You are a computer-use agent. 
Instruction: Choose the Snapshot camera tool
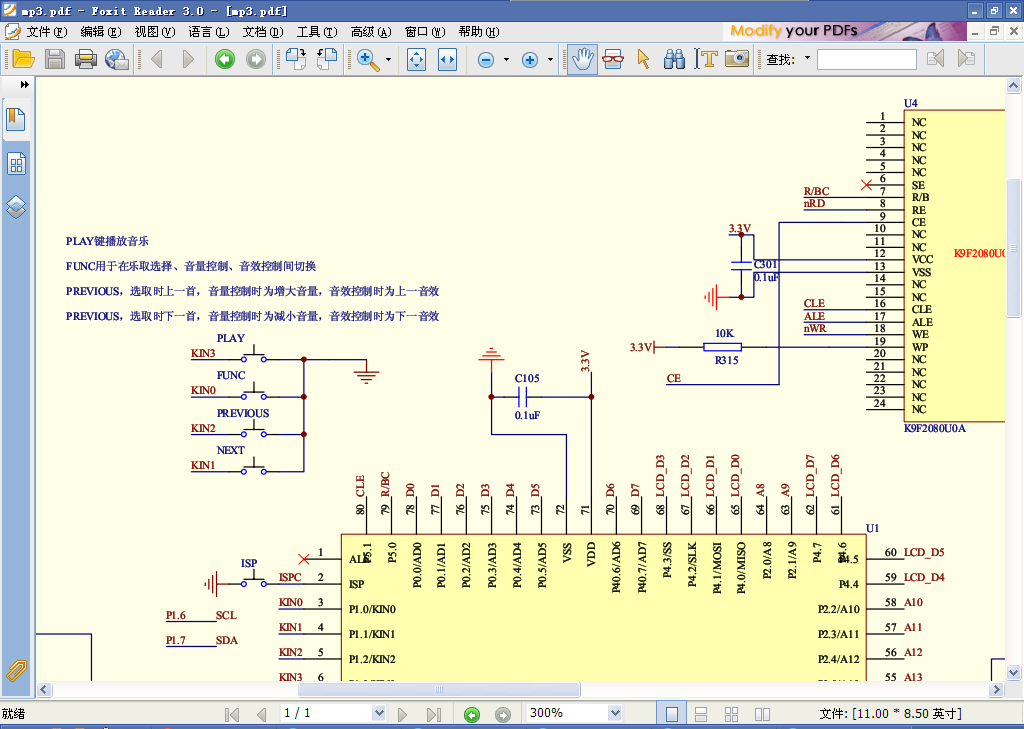[x=737, y=59]
